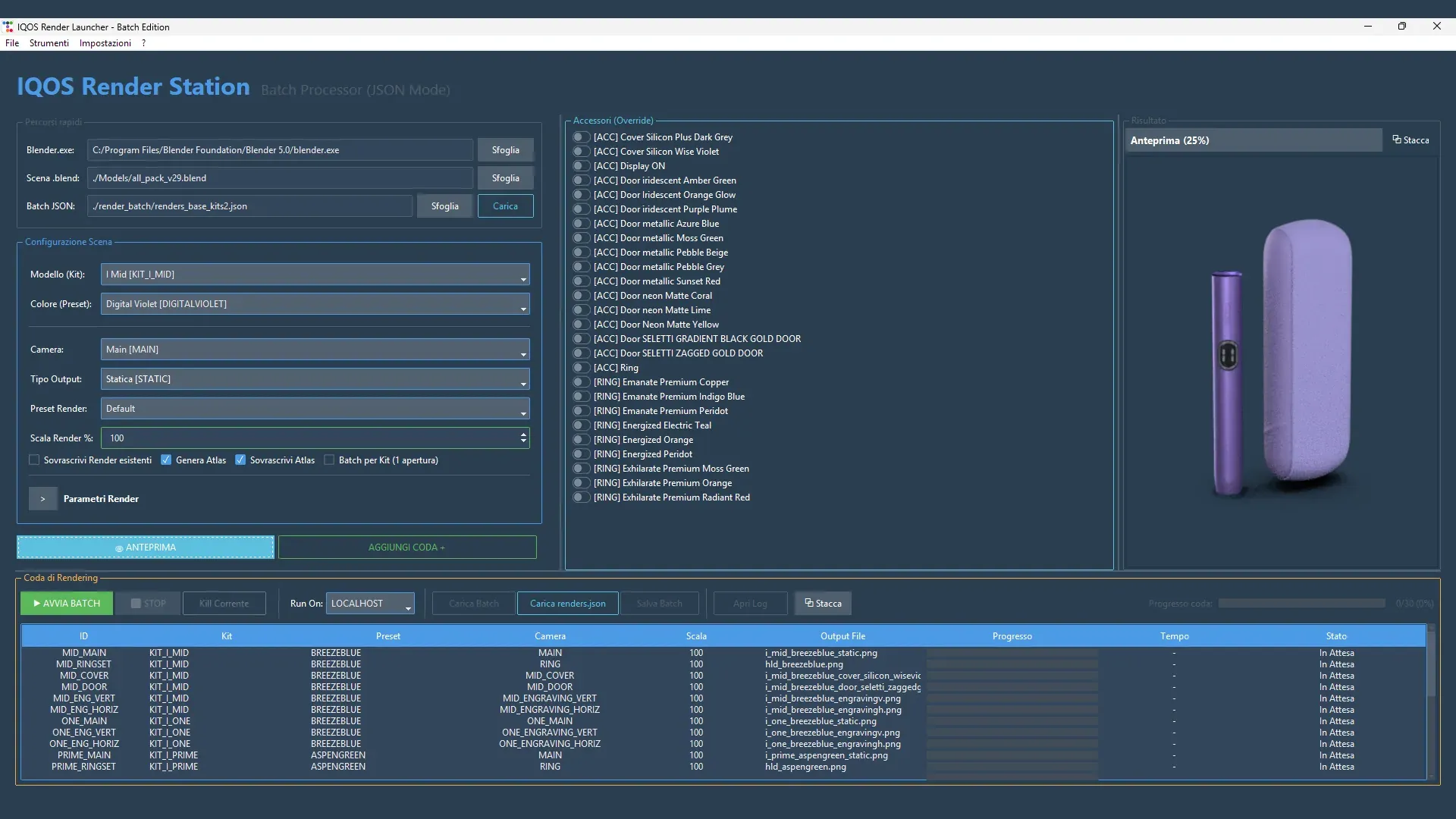This screenshot has height=819, width=1456.
Task: Click the Carica button for Batch JSON
Action: [x=505, y=206]
